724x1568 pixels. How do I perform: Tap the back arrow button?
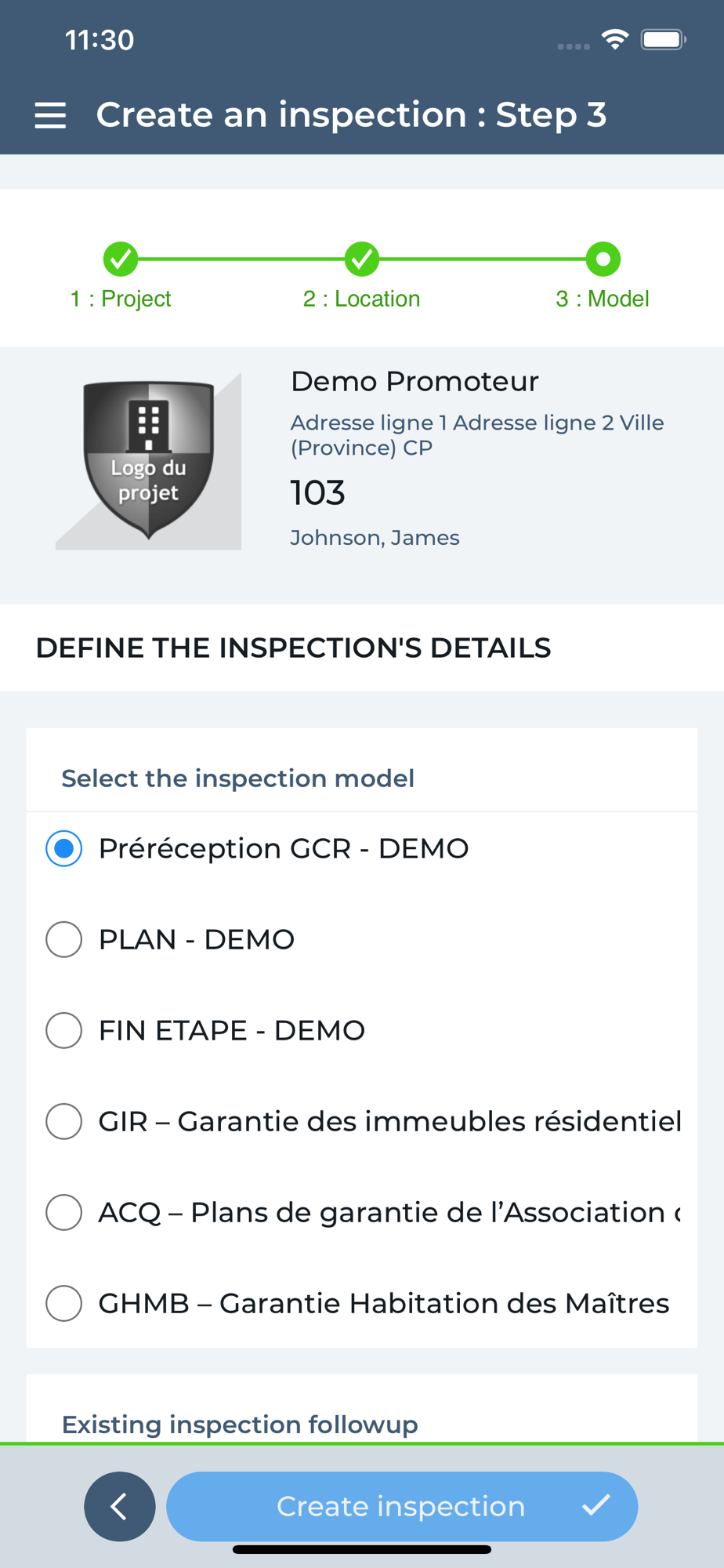coord(119,1506)
